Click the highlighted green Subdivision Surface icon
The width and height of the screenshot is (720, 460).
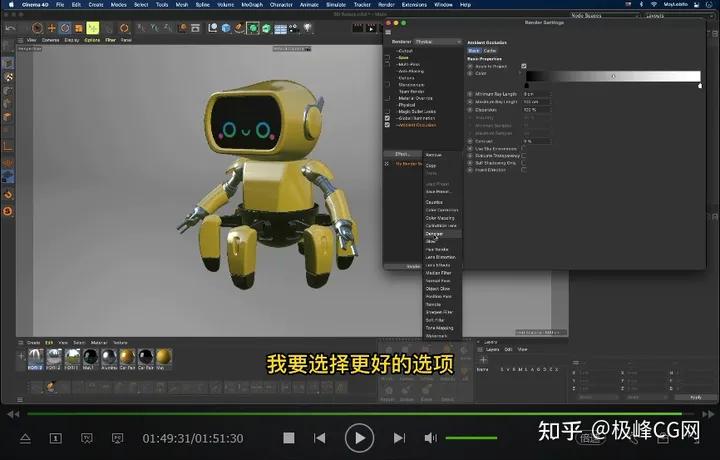[x=253, y=28]
